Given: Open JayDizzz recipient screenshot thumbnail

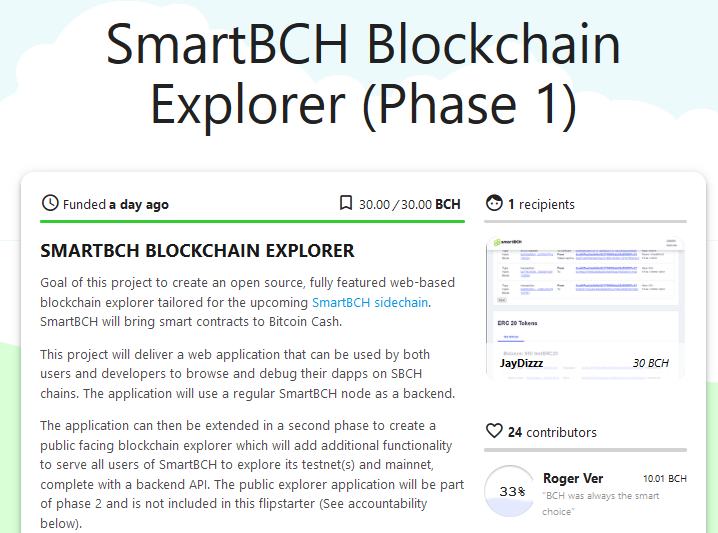Looking at the screenshot, I should click(585, 308).
